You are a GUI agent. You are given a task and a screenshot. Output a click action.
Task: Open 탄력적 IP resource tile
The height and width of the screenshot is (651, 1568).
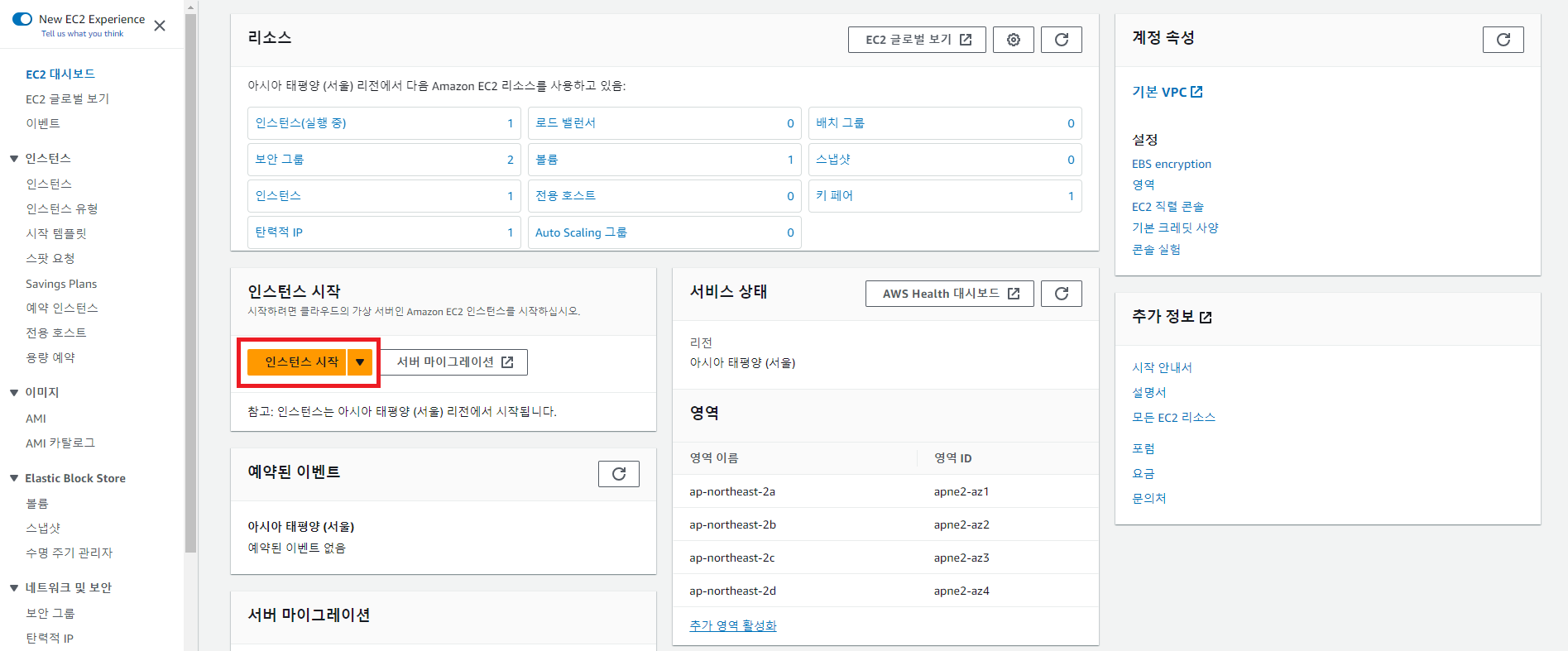pos(384,232)
